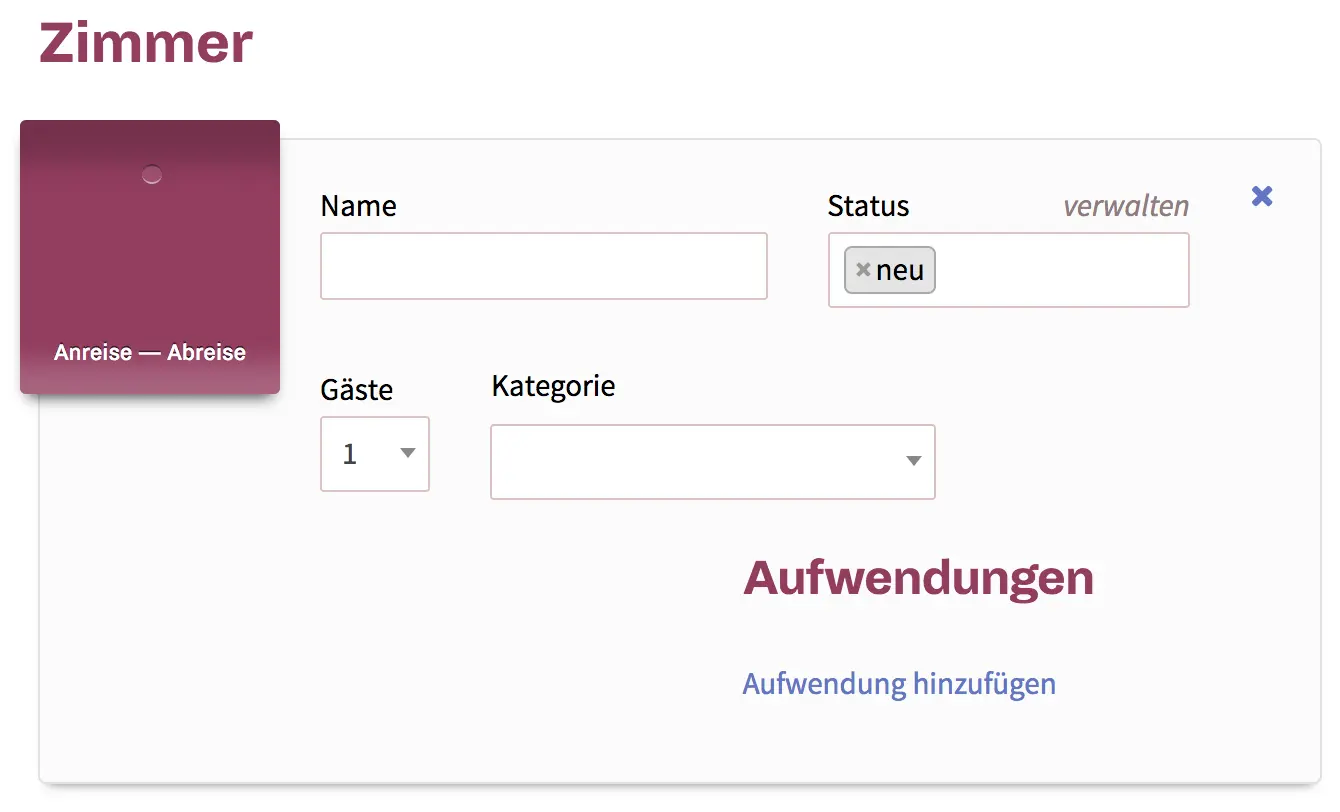Click the Gäste dropdown arrow
Viewport: 1340px width, 812px height.
[407, 454]
